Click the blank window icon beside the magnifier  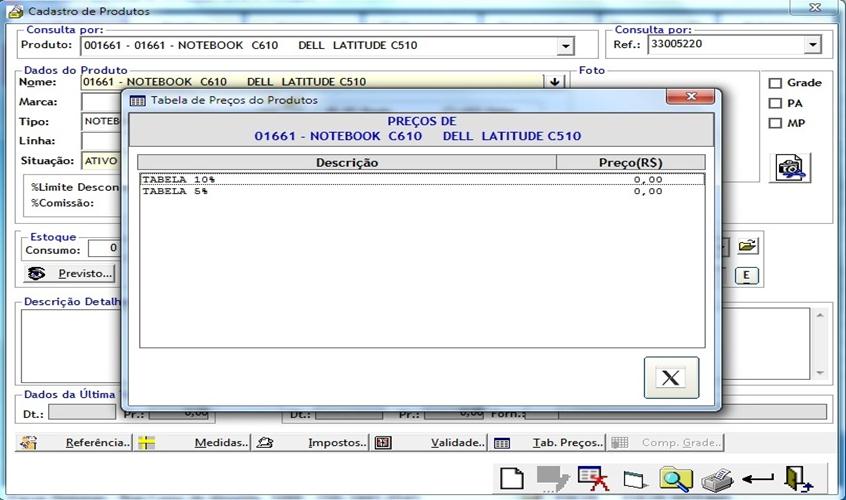(x=635, y=480)
